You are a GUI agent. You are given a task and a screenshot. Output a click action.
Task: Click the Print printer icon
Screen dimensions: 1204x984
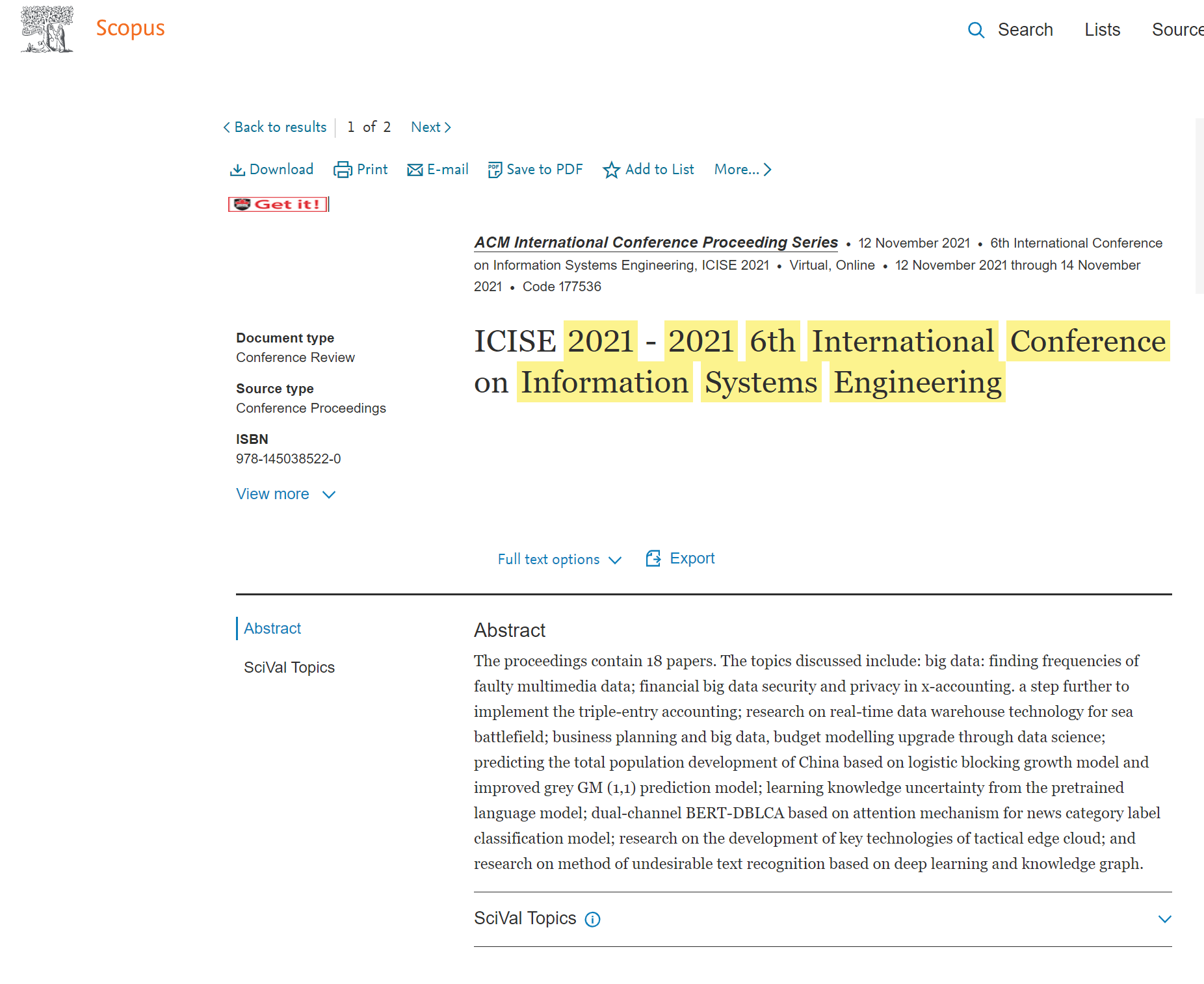(x=343, y=170)
